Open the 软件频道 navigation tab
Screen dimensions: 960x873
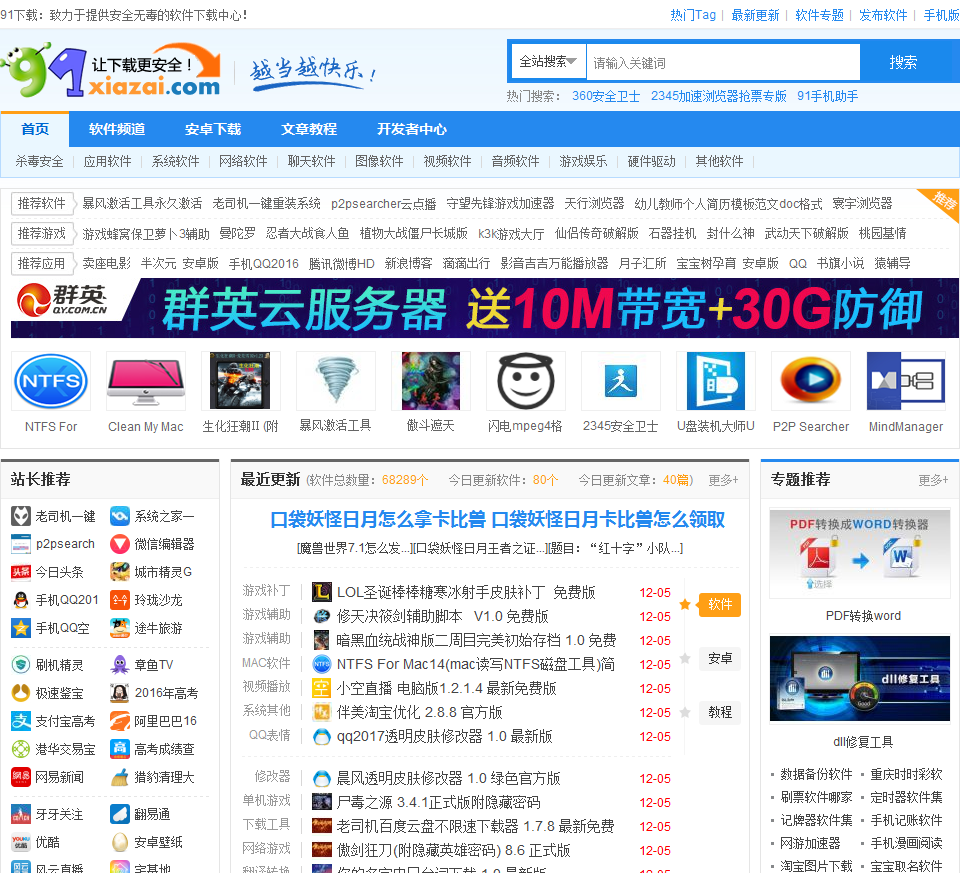tap(117, 129)
